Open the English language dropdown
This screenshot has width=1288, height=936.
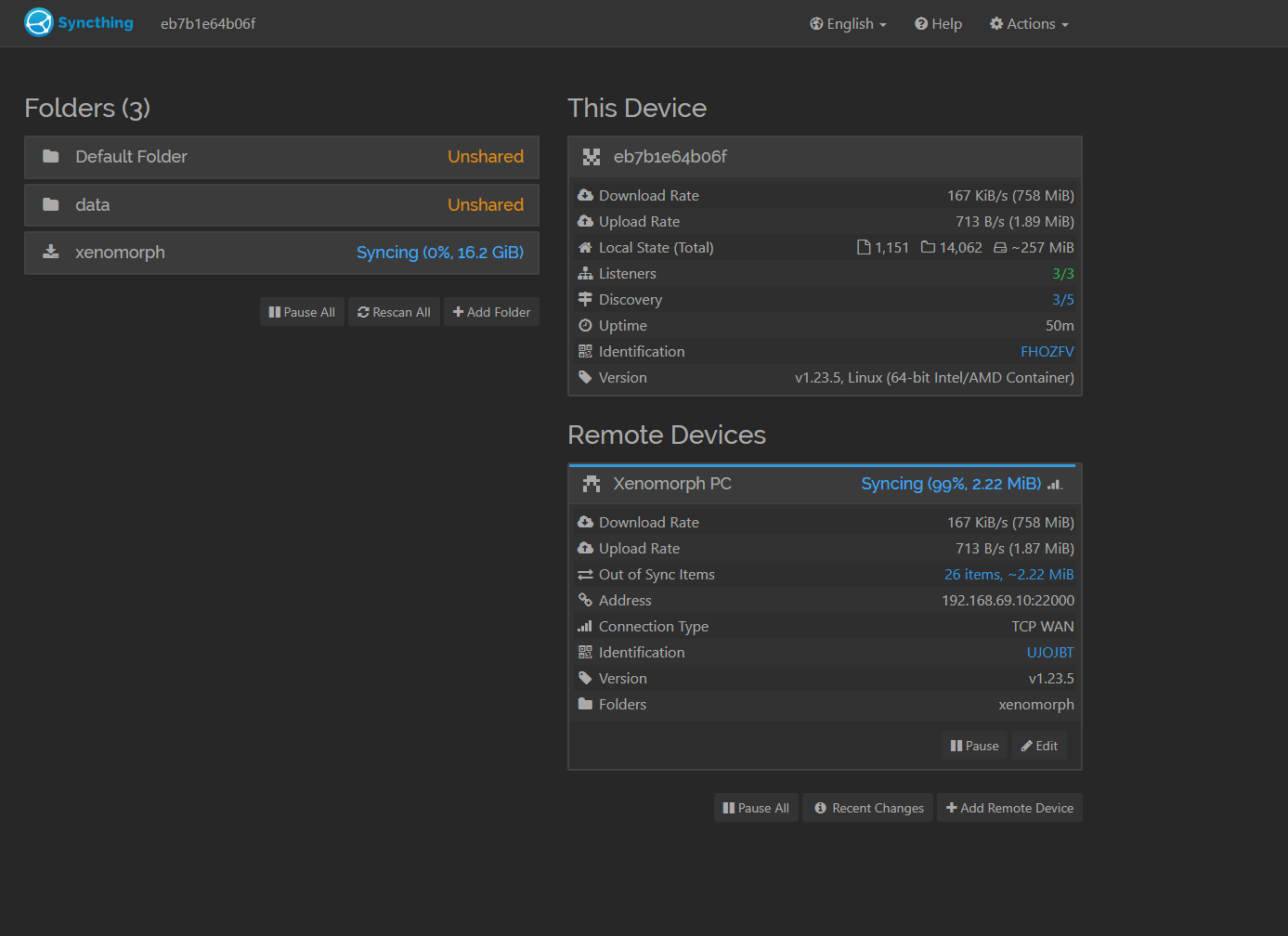click(x=848, y=24)
